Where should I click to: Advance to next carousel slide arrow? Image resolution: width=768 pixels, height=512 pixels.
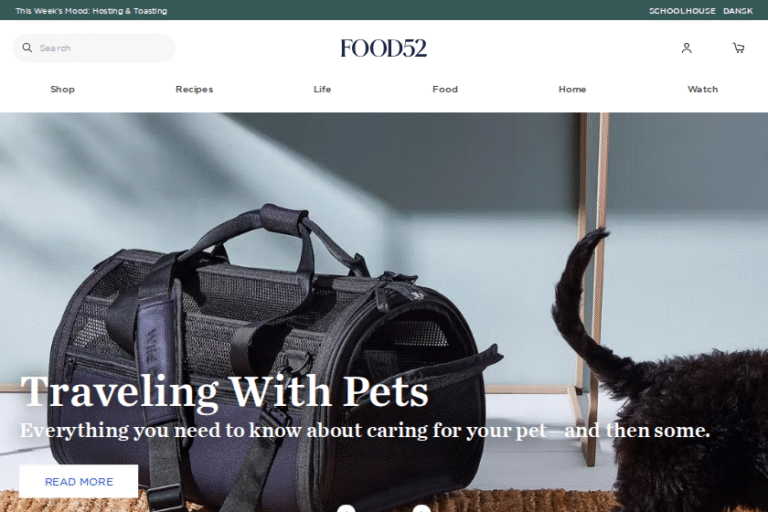point(421,509)
